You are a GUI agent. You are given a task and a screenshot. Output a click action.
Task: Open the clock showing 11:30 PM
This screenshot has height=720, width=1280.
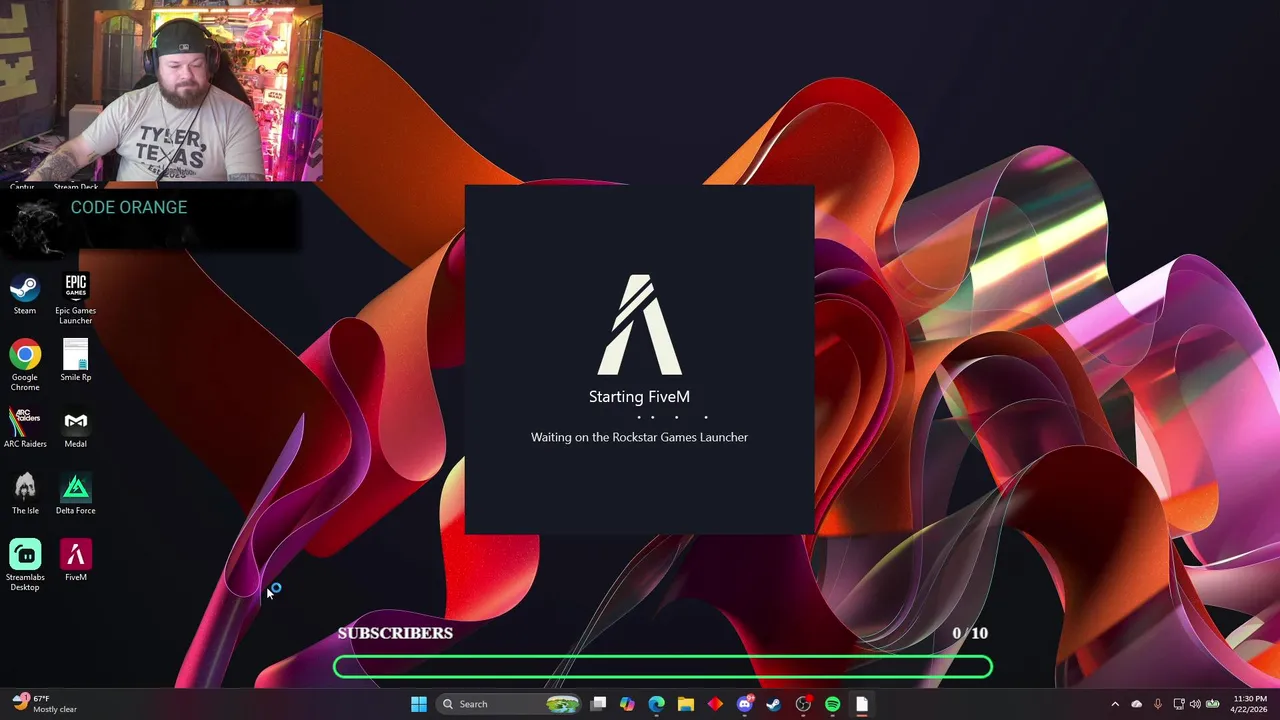coord(1250,704)
